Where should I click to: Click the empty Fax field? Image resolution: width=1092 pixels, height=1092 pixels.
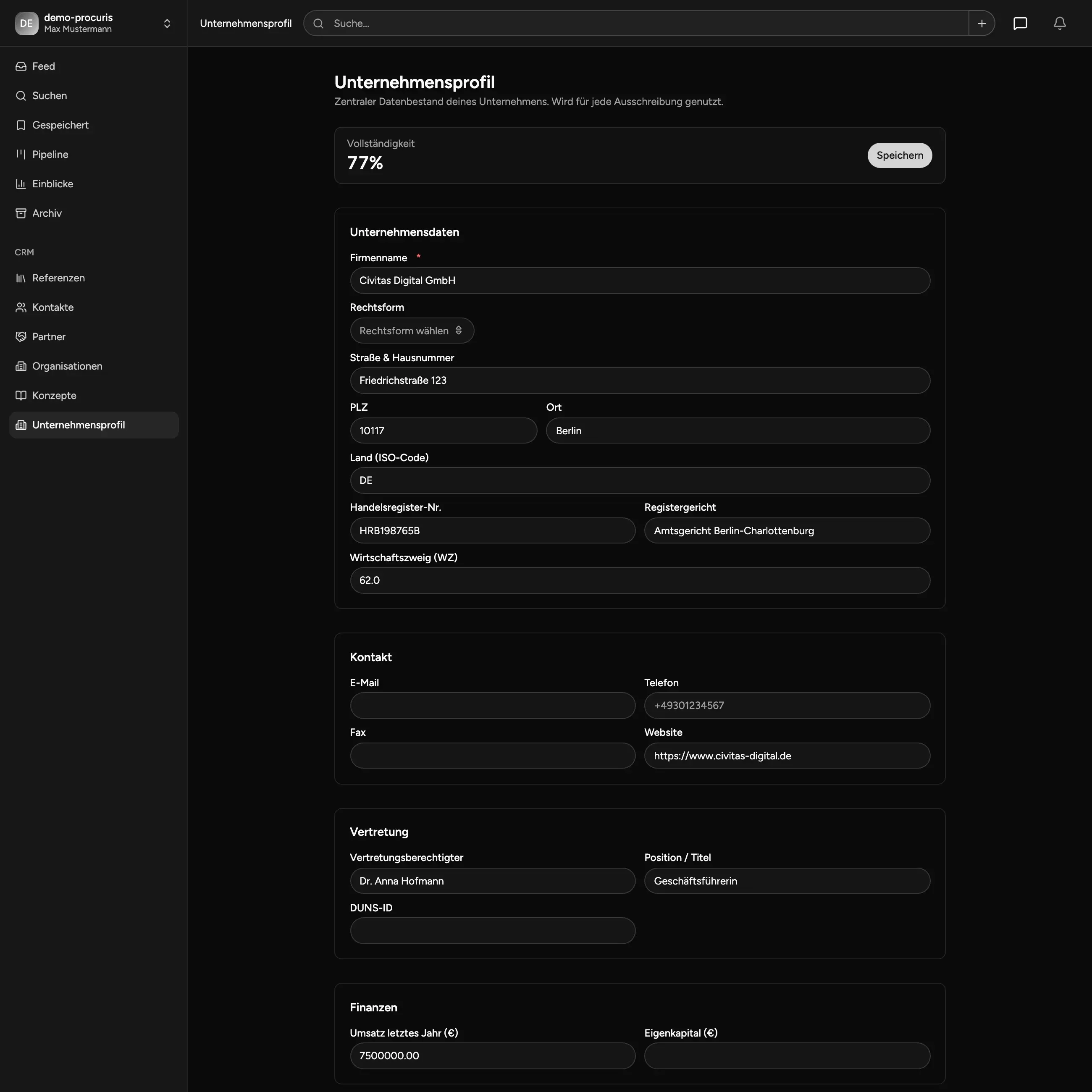pos(492,756)
